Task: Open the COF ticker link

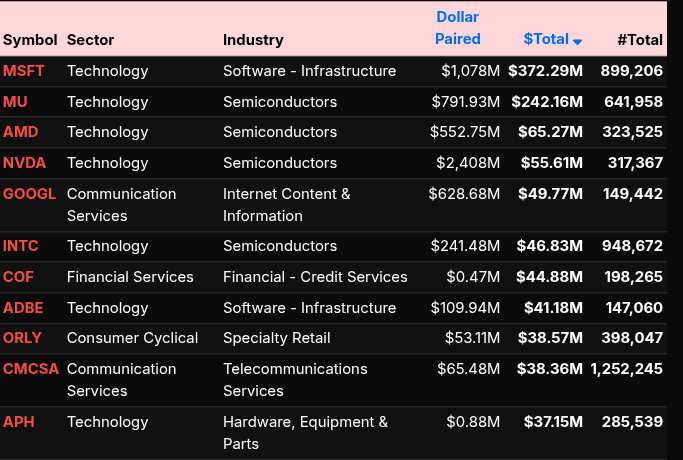Action: click(x=18, y=277)
